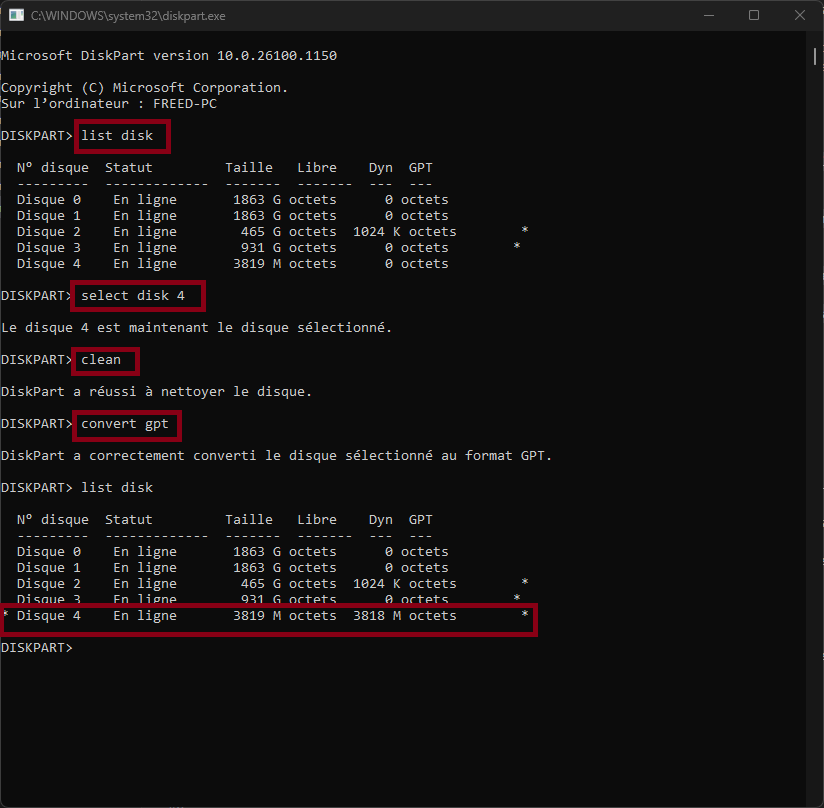Click the "correctement converti" GPT confirmation message
Screen dimensions: 824x808
[276, 456]
